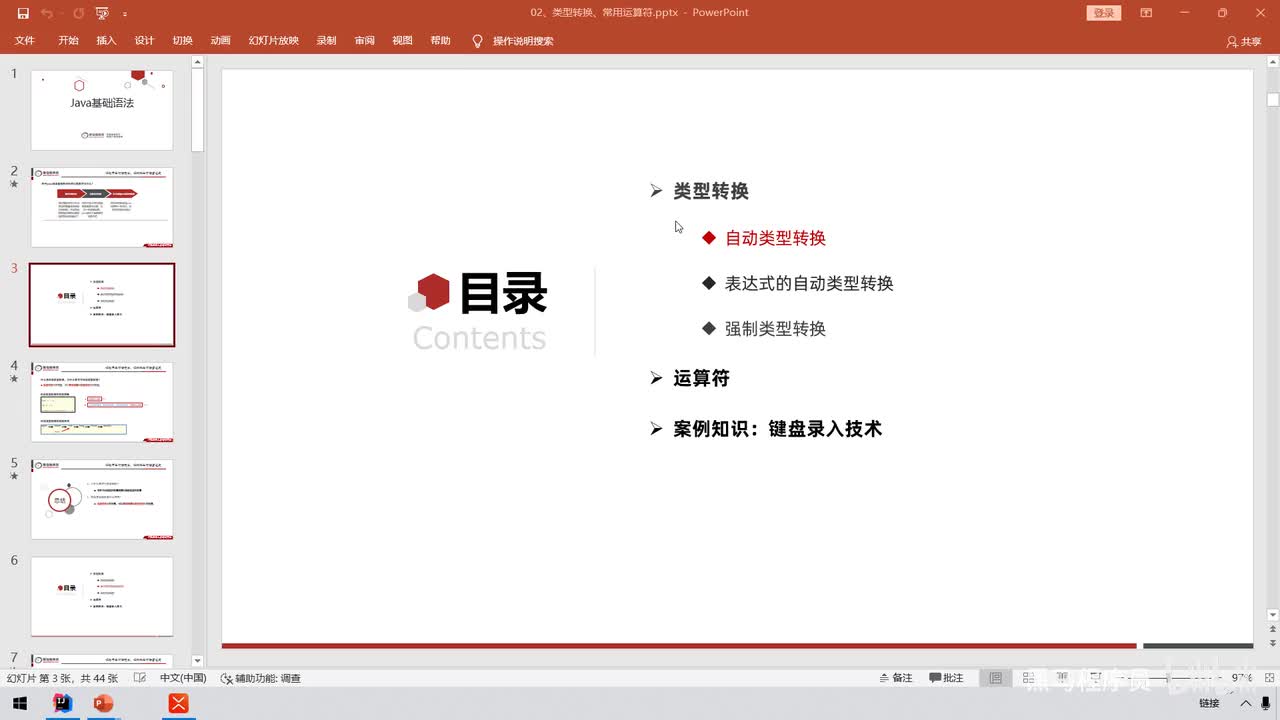The height and width of the screenshot is (720, 1280).
Task: Click the orange X app in taskbar
Action: pos(179,703)
